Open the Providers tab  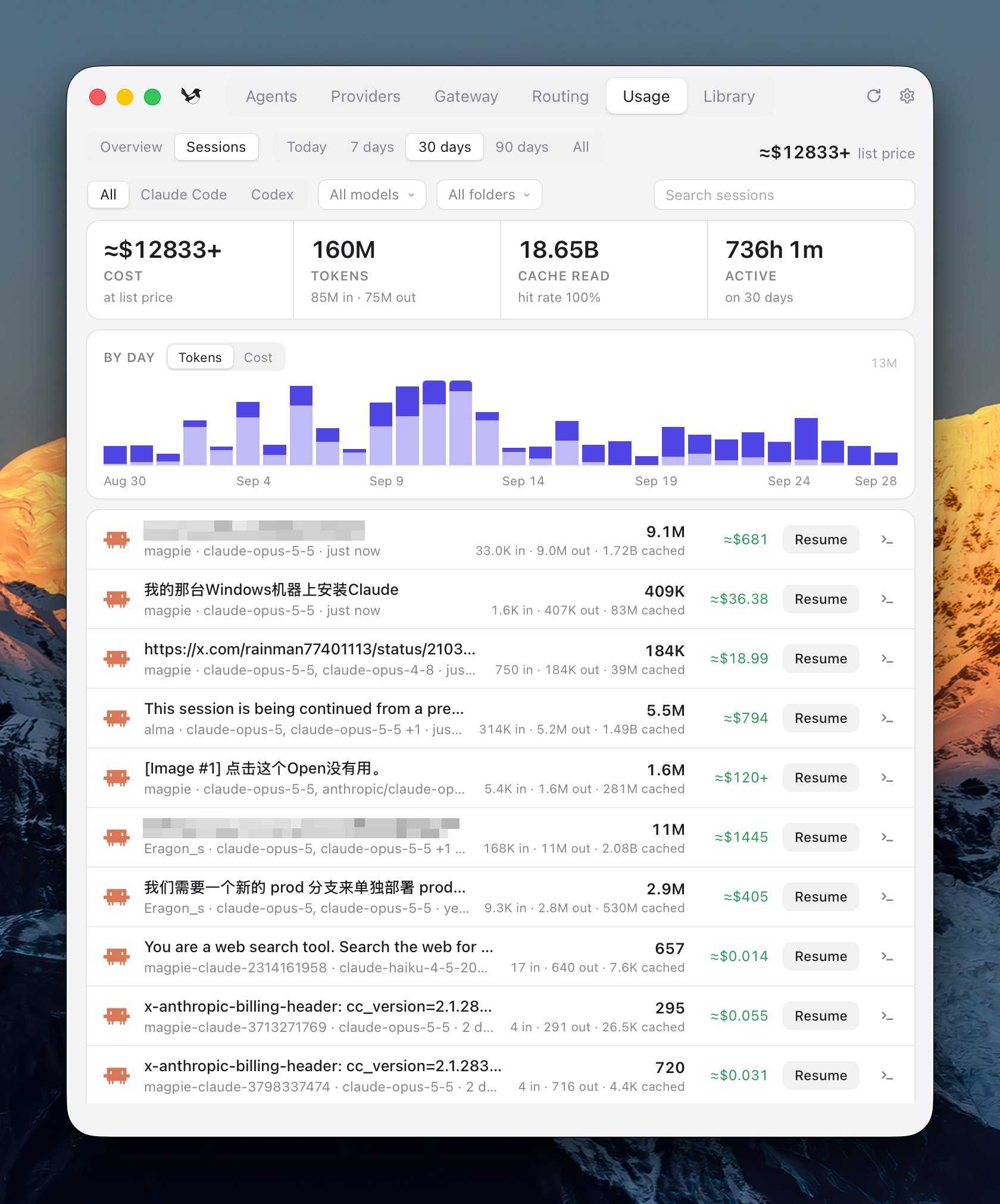(x=365, y=96)
